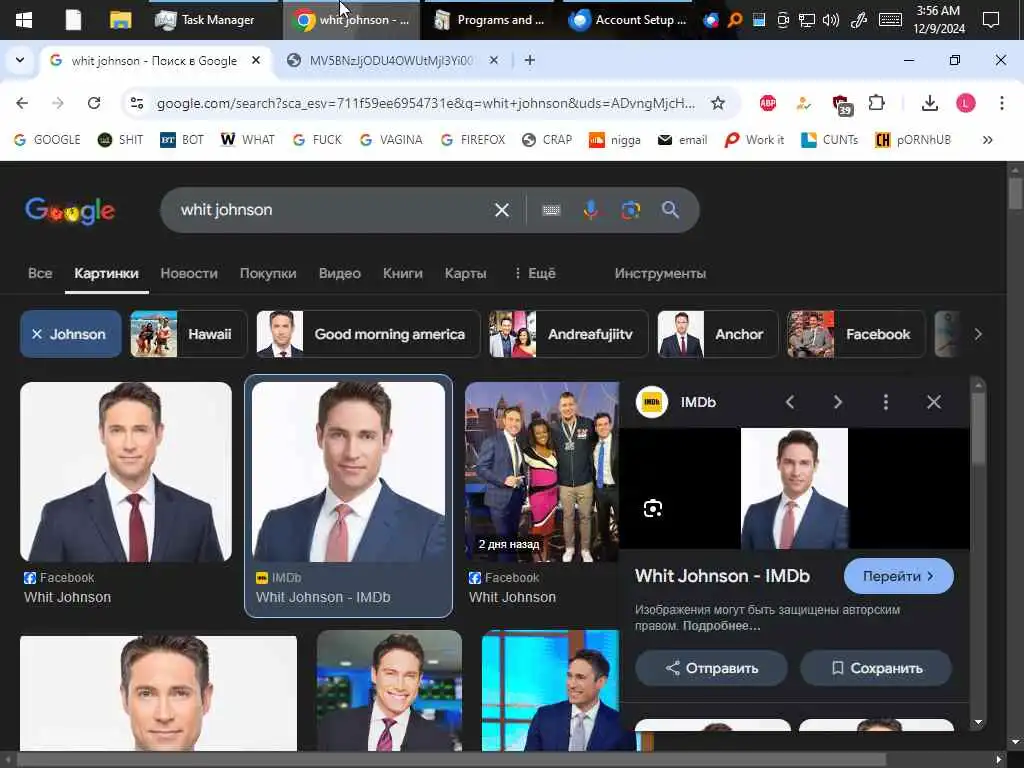Open the WHAT Wikipedia bookmark
The image size is (1024, 768).
pos(248,140)
